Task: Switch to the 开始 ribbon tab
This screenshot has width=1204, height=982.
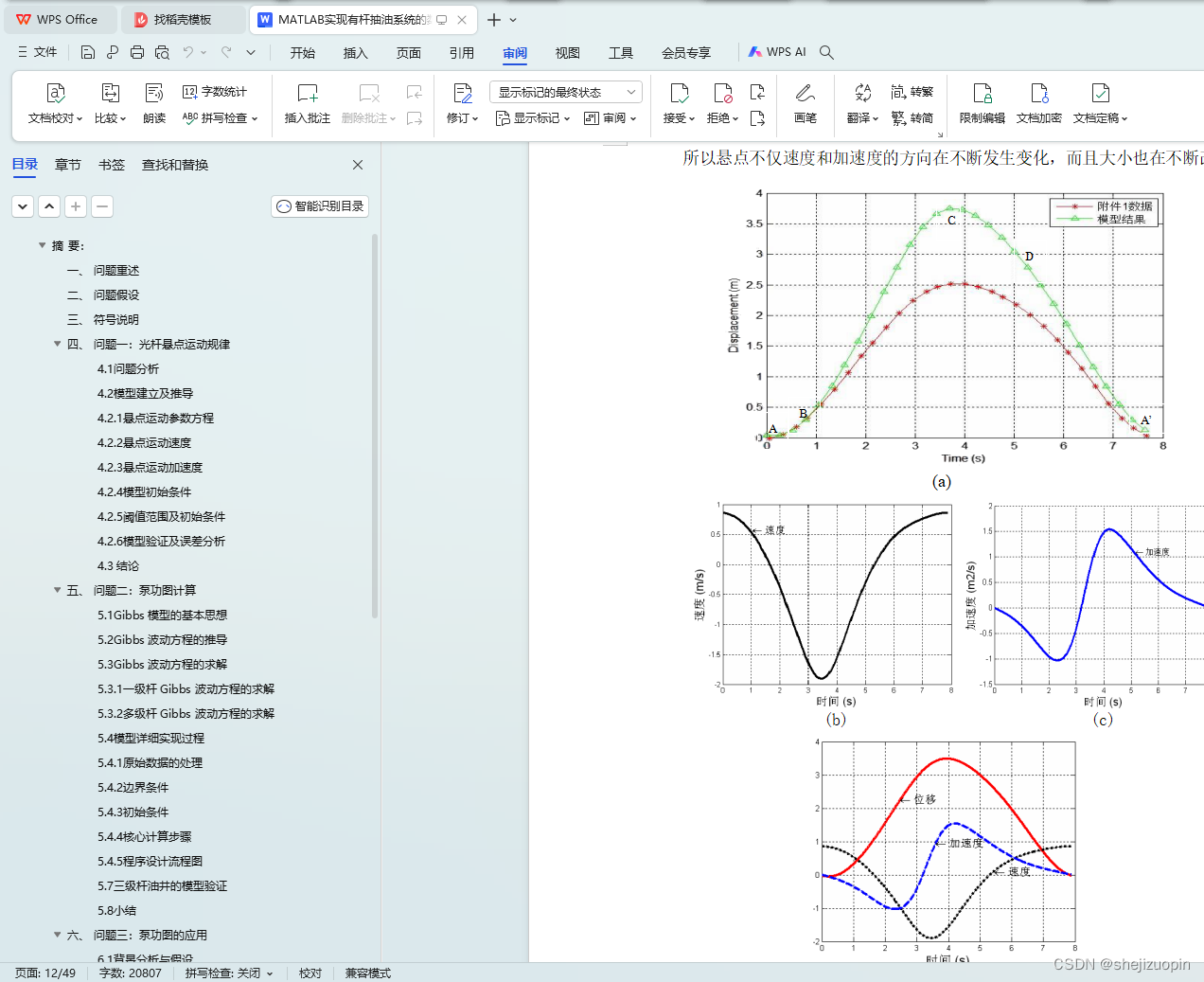Action: [303, 53]
